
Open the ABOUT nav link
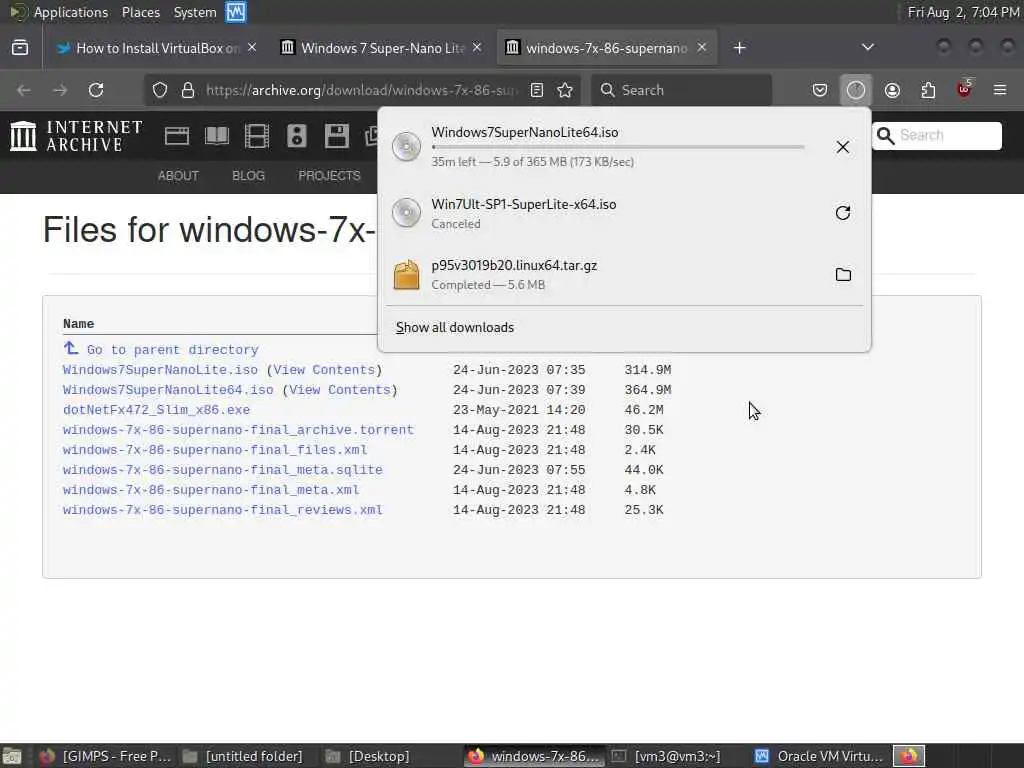[178, 176]
